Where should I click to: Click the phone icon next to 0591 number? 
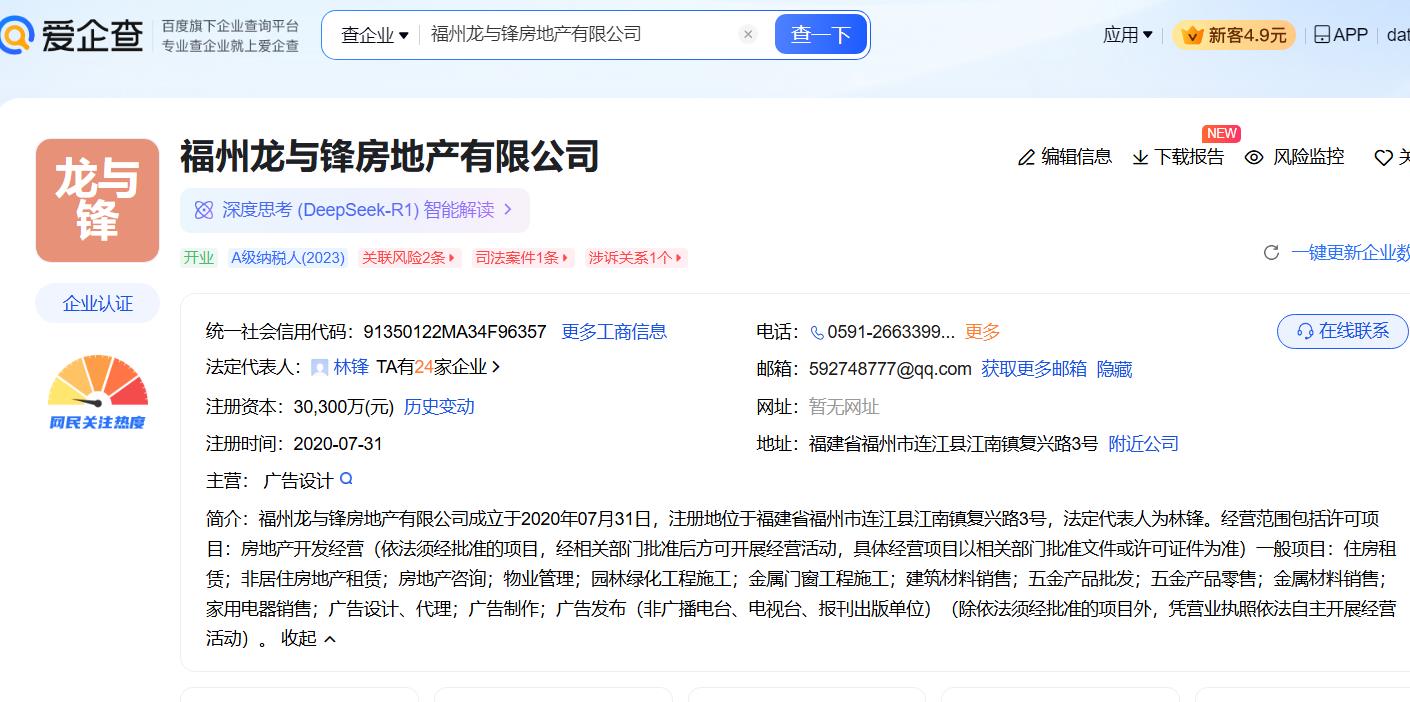tap(817, 332)
